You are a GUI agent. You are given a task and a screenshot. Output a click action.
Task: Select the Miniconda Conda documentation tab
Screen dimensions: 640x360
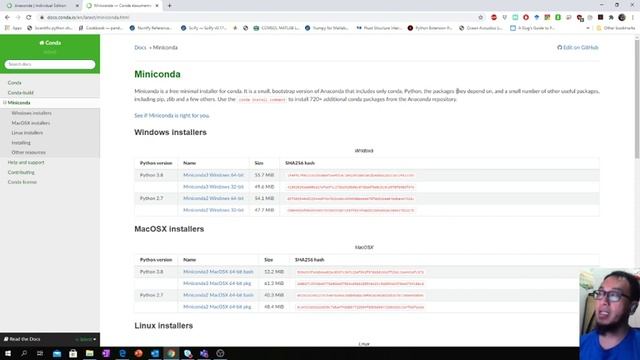coord(122,6)
